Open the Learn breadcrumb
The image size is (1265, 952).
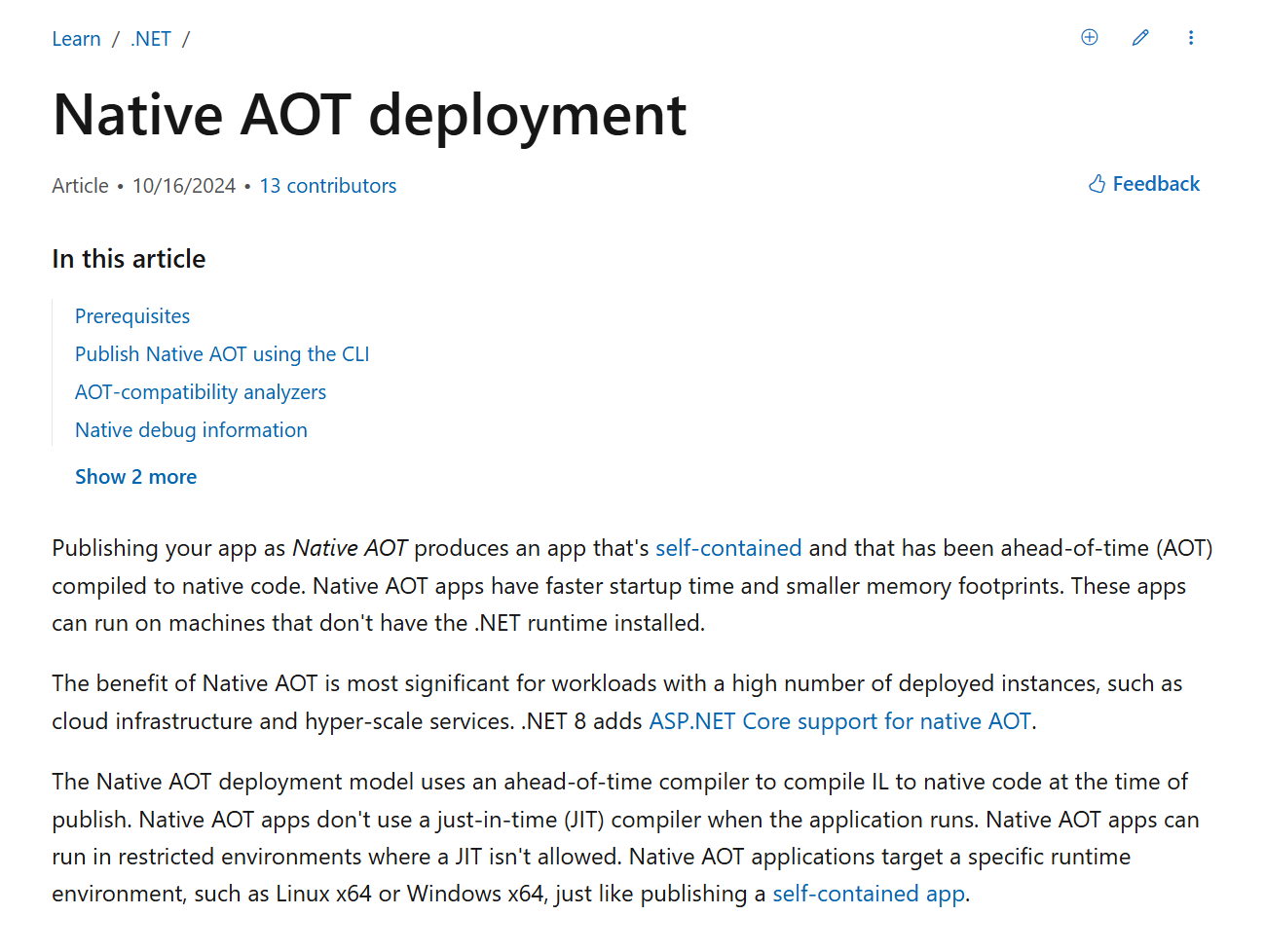coord(76,38)
